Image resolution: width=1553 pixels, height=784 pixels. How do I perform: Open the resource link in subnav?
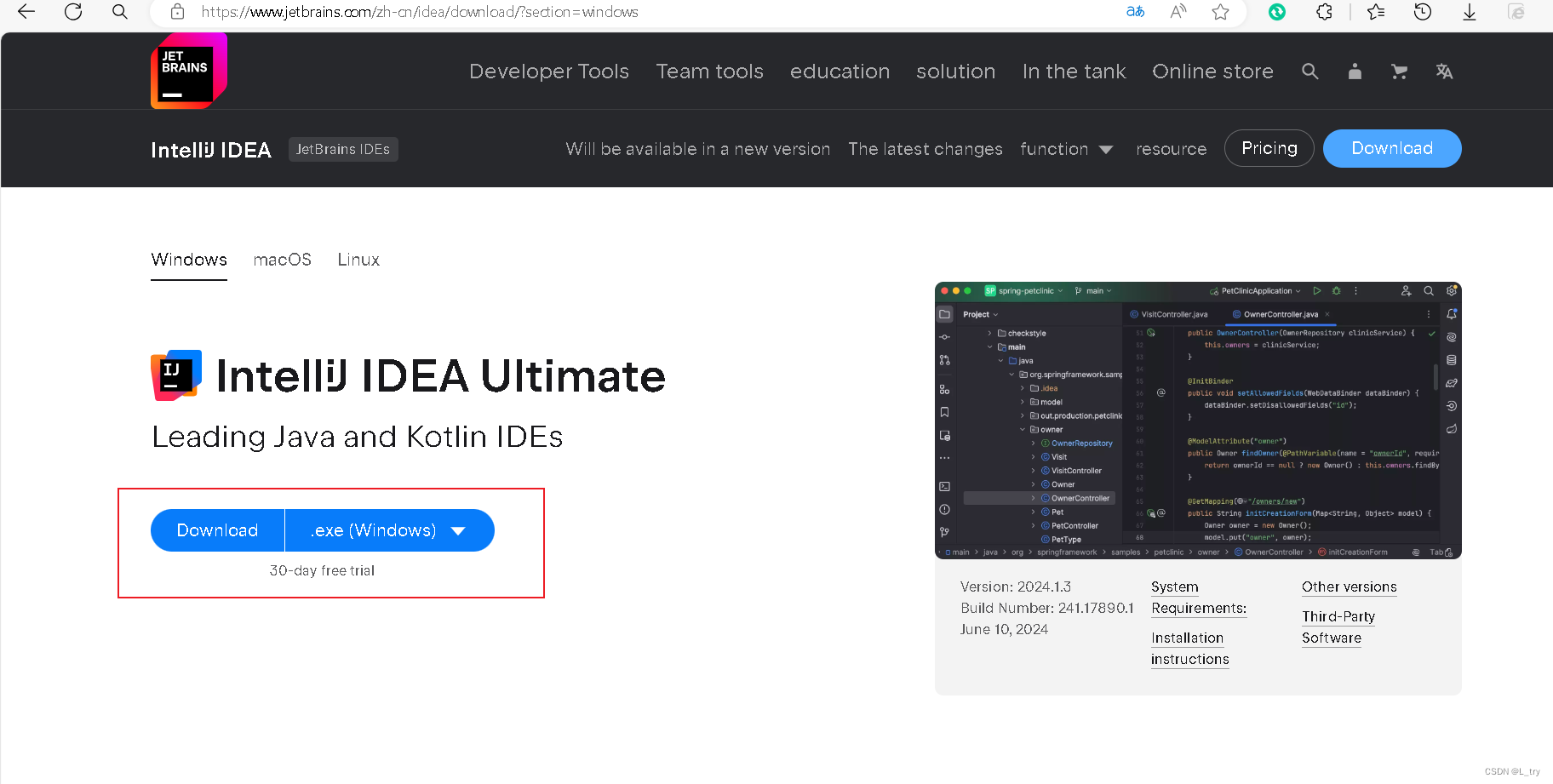pyautogui.click(x=1171, y=149)
